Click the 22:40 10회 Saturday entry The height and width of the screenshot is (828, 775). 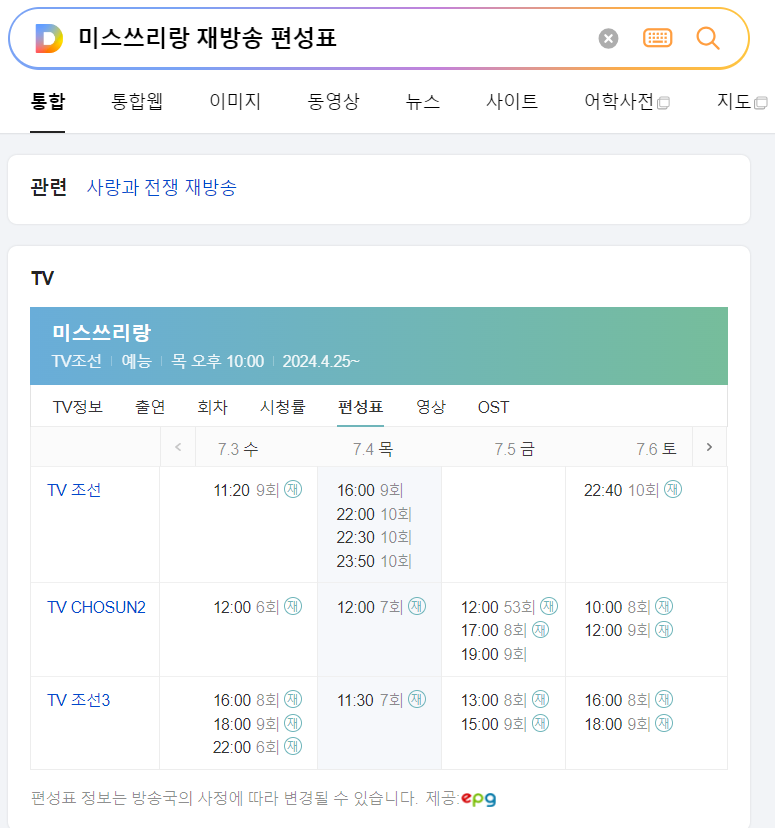621,491
